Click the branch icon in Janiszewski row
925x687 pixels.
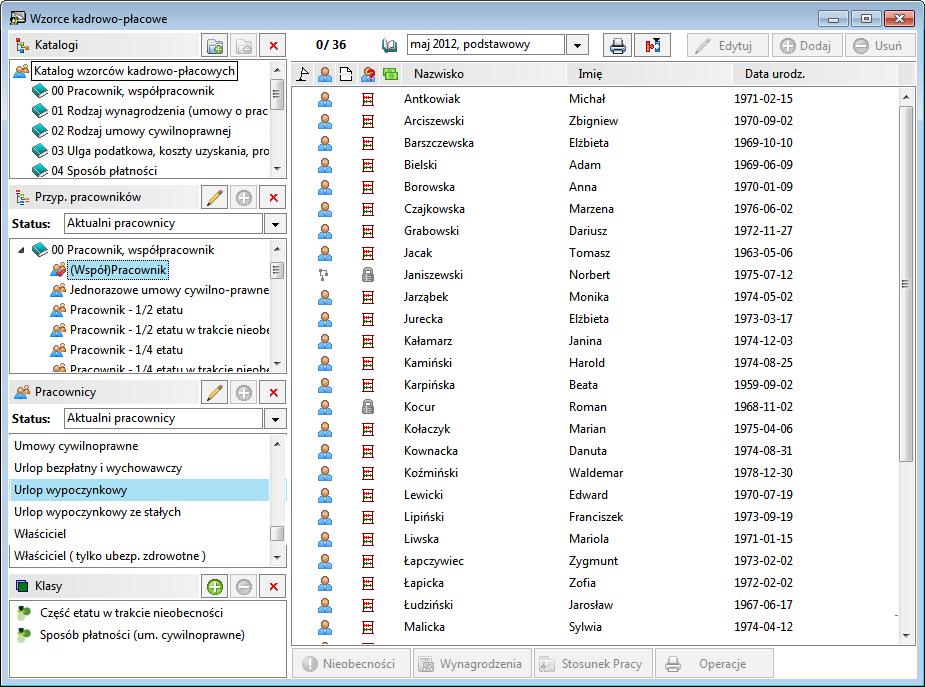coord(323,275)
